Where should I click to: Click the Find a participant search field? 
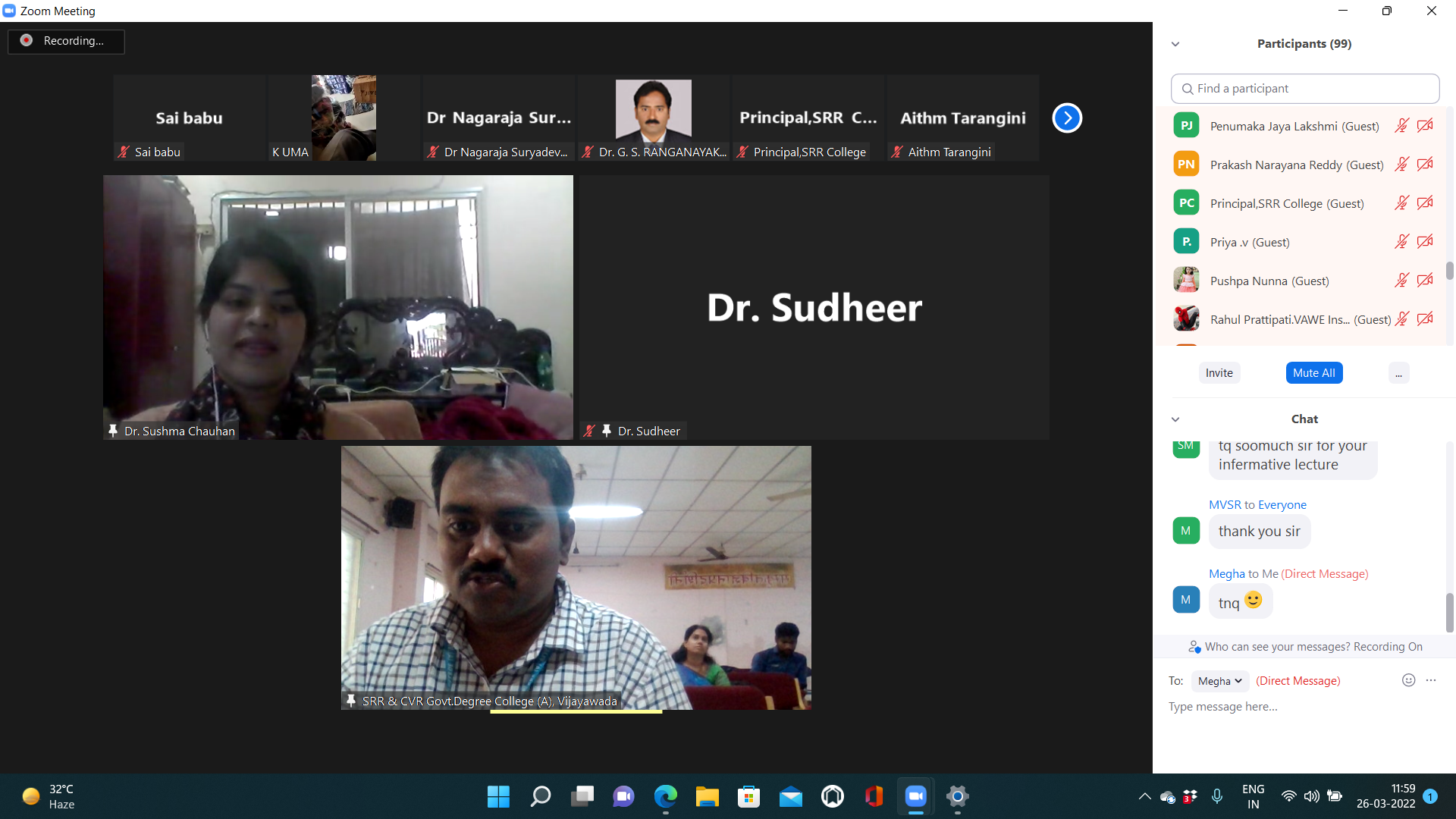click(1304, 89)
